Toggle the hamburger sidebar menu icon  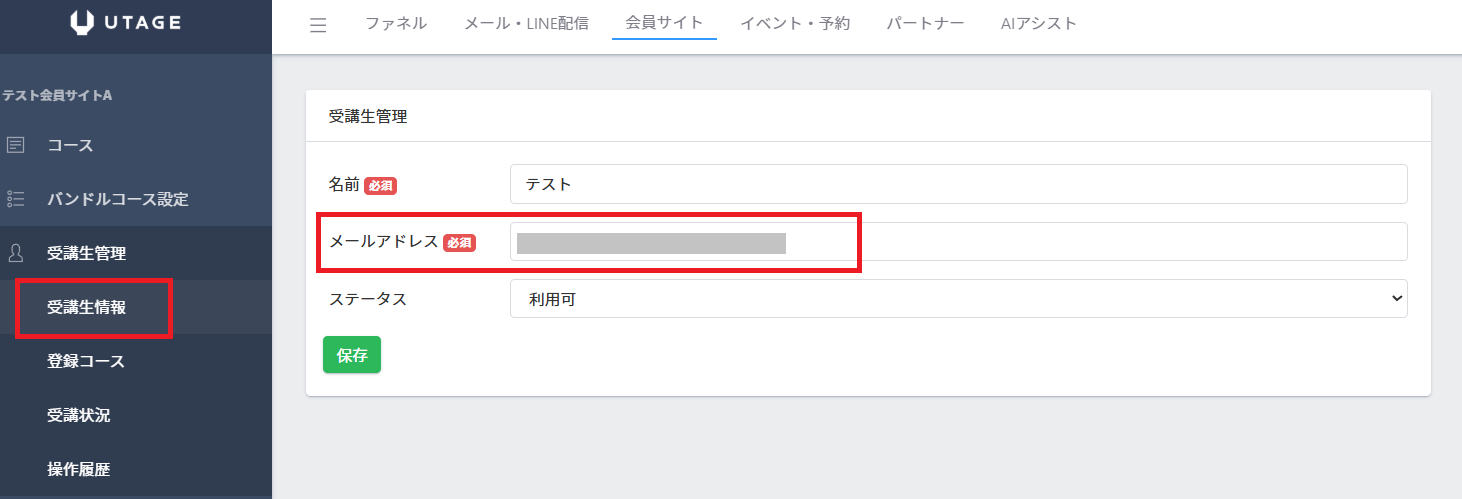tap(318, 25)
